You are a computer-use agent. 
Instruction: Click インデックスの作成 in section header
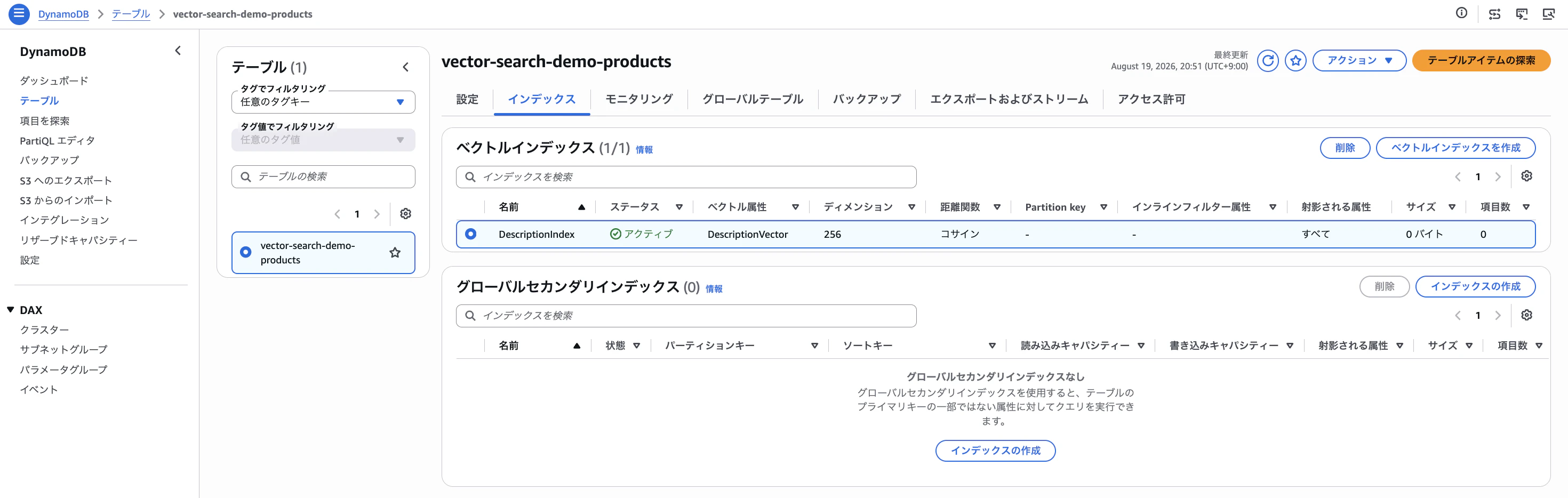pyautogui.click(x=1475, y=287)
